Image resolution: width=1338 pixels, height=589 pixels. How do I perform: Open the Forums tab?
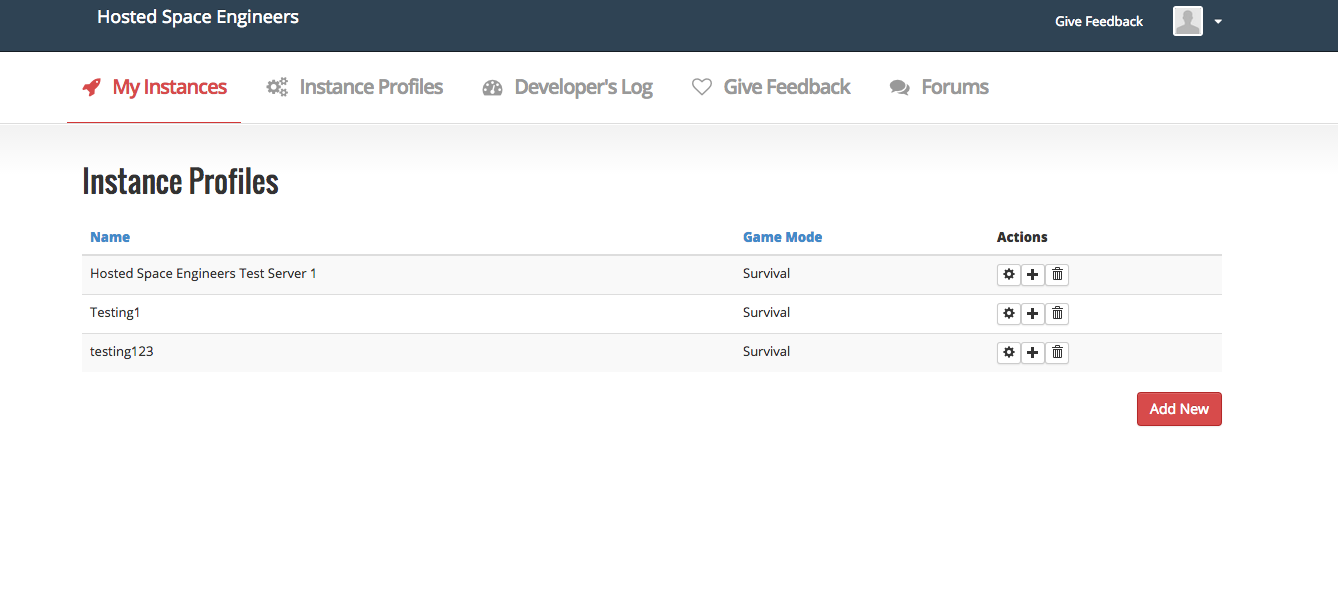[x=939, y=87]
